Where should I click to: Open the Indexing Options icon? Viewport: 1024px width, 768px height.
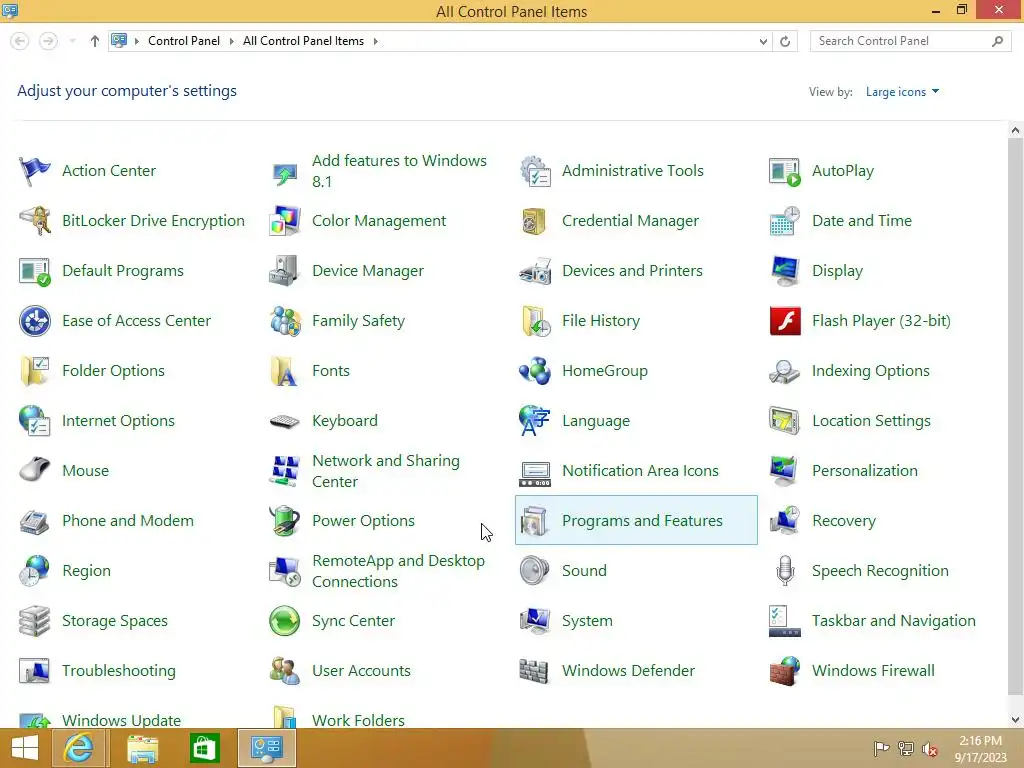click(x=784, y=371)
